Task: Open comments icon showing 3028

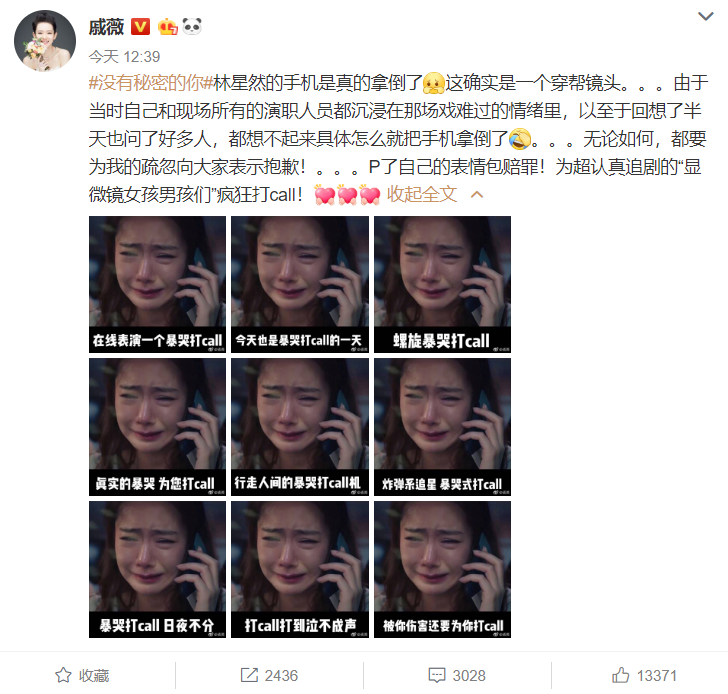Action: [437, 675]
